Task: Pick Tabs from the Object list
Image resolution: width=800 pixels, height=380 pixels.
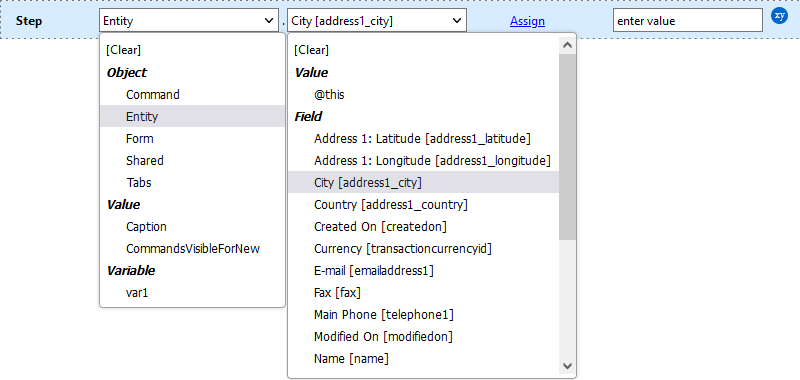Action: tap(192, 182)
